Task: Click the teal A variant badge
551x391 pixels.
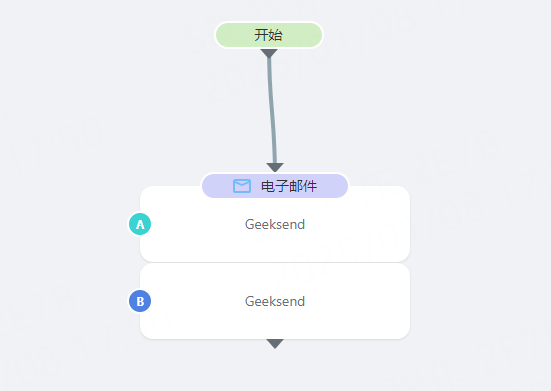Action: click(x=140, y=224)
